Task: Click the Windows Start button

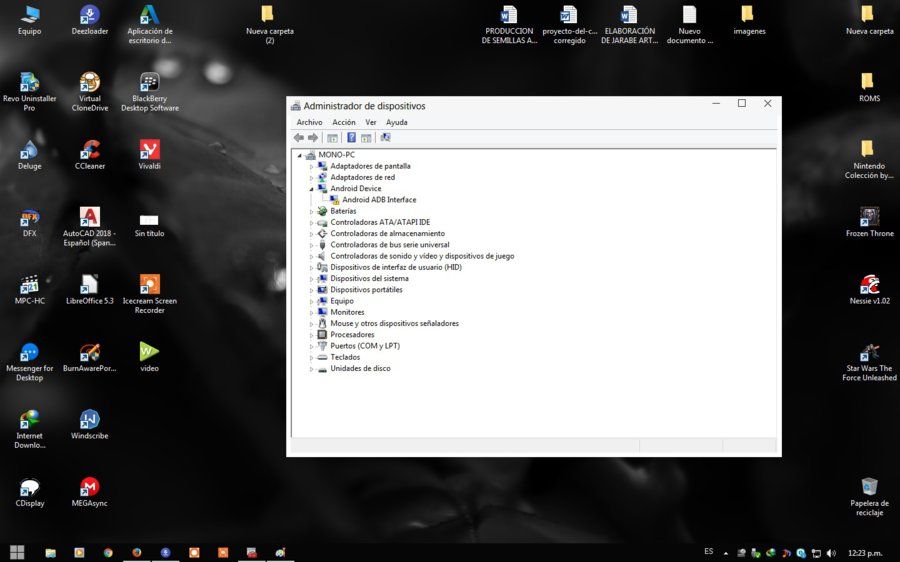Action: pyautogui.click(x=17, y=552)
